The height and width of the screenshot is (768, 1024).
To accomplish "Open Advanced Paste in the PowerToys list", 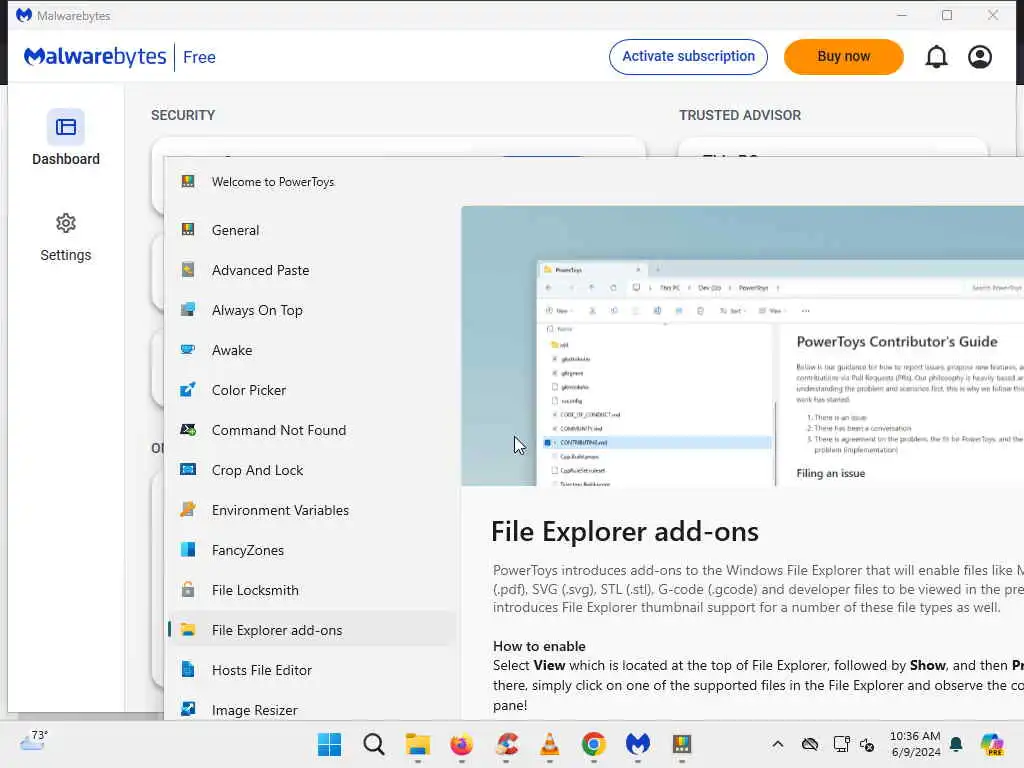I will point(261,270).
